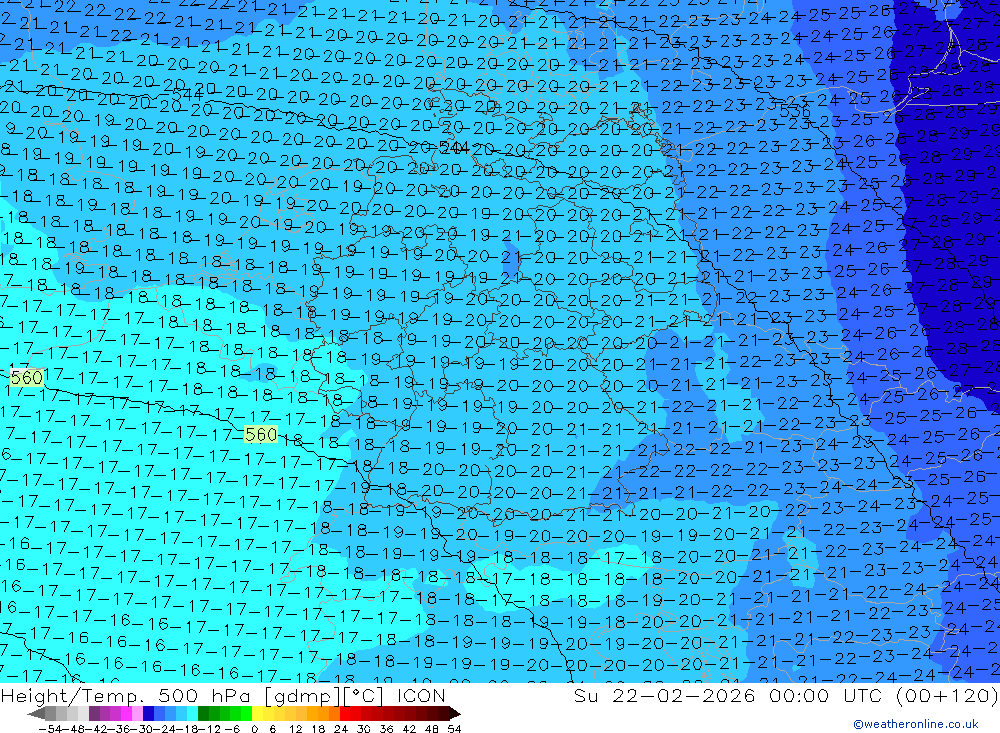Click the 54 legend scale maximum value
Viewport: 1000px width, 733px height.
[x=454, y=729]
